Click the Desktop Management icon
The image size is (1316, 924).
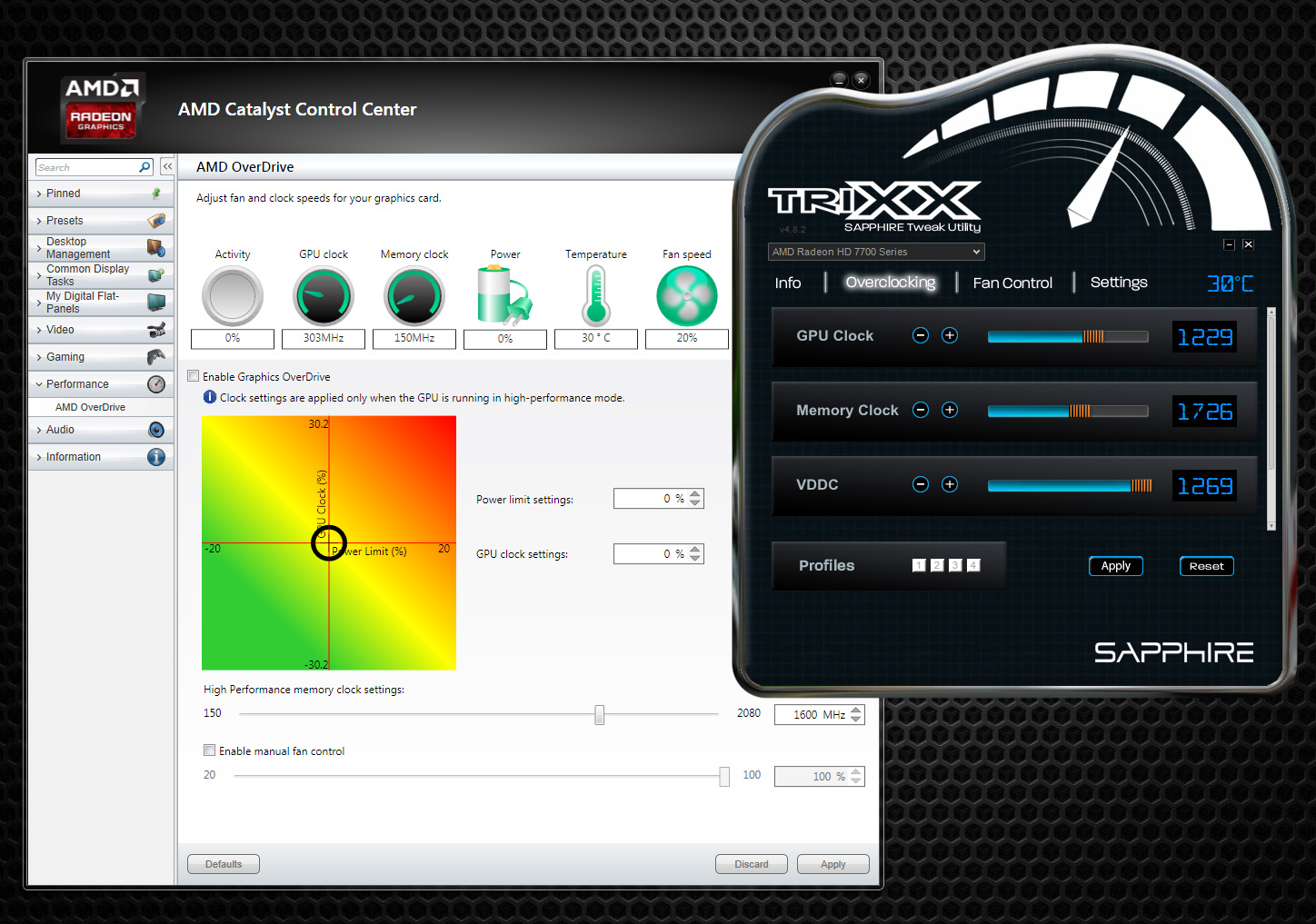pos(156,247)
